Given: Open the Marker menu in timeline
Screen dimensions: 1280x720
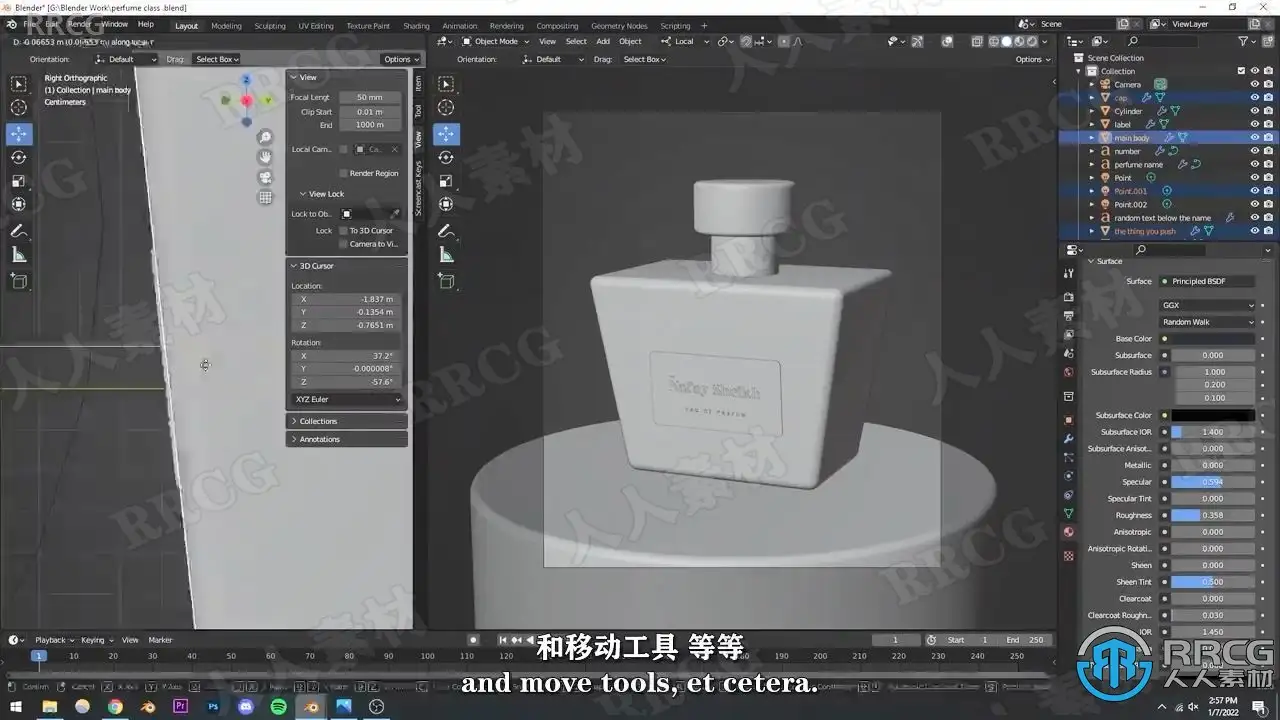Looking at the screenshot, I should tap(160, 640).
